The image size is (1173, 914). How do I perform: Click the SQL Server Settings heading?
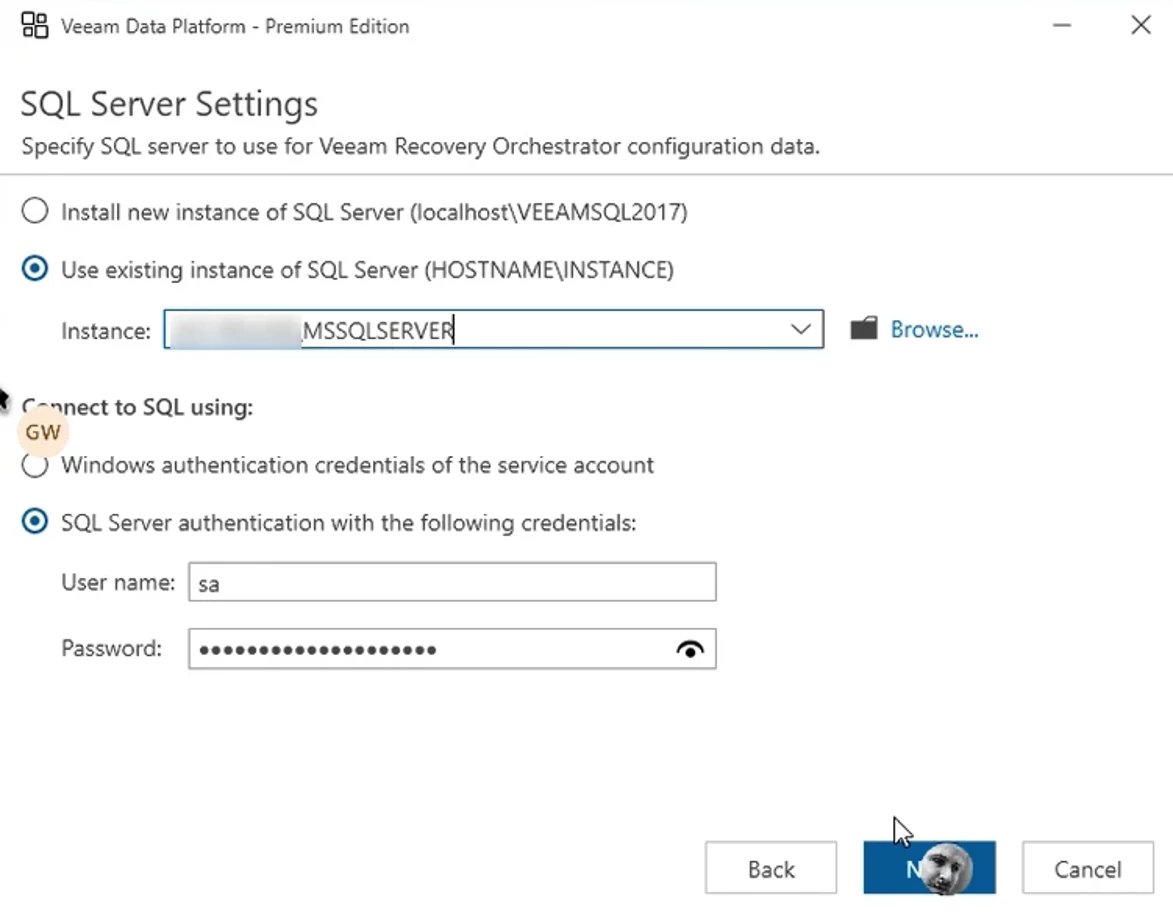pos(169,103)
